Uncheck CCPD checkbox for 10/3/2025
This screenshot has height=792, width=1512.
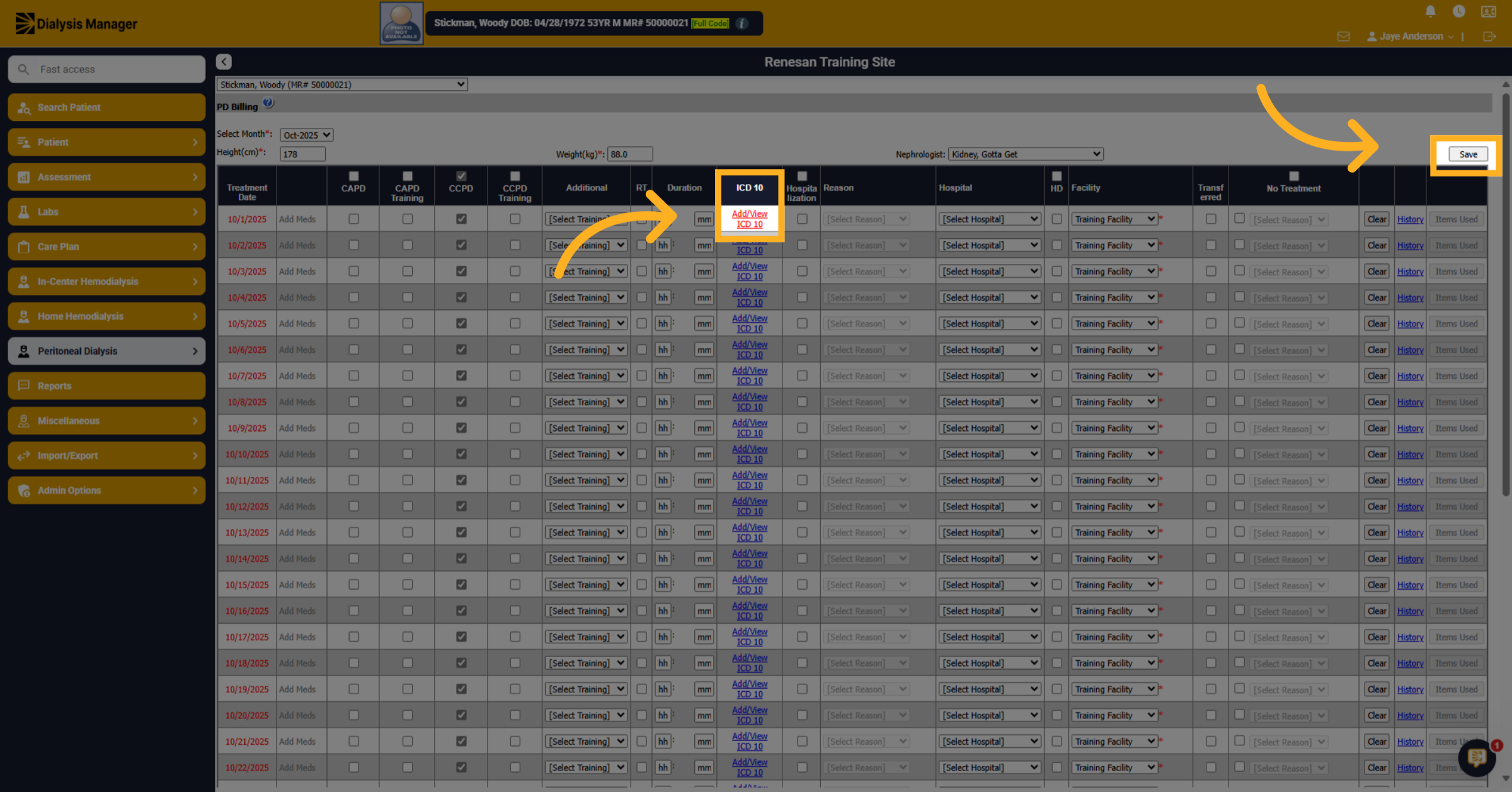click(x=461, y=271)
